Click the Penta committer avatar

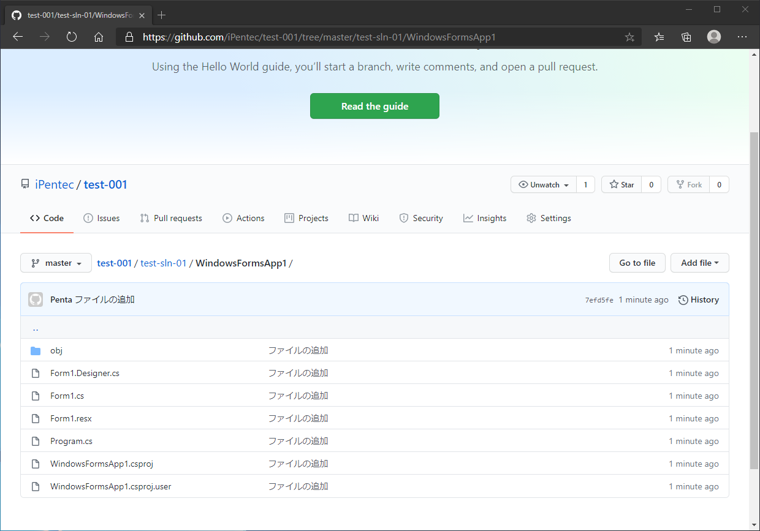coord(35,300)
